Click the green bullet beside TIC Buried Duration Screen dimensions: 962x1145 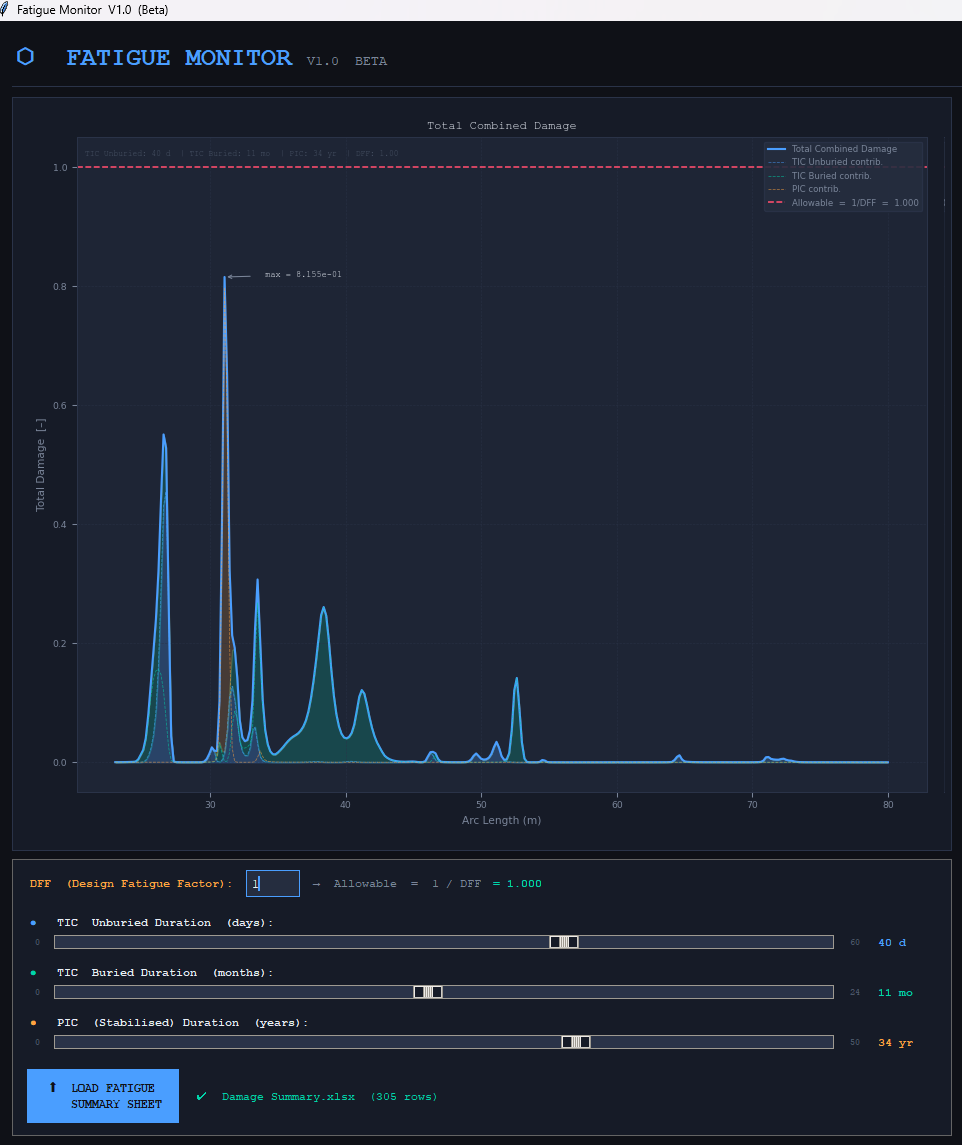pyautogui.click(x=33, y=972)
